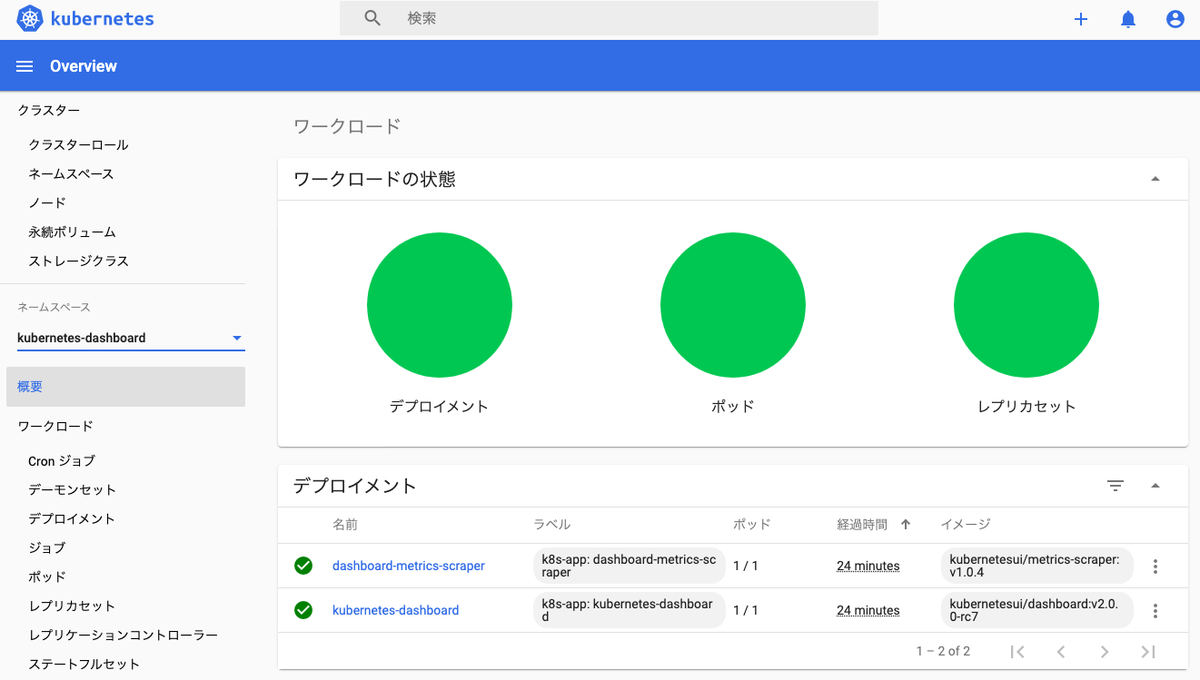Select ポッド in sidebar

[x=47, y=577]
